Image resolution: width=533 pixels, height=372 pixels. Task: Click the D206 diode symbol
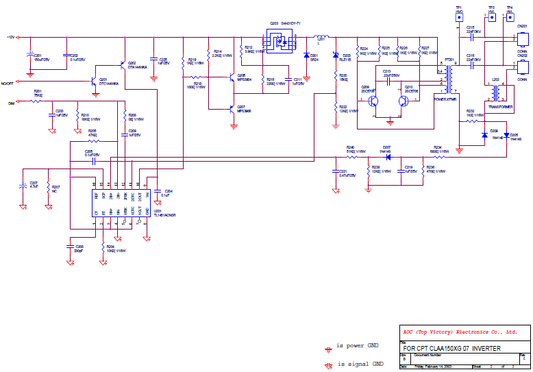[485, 135]
